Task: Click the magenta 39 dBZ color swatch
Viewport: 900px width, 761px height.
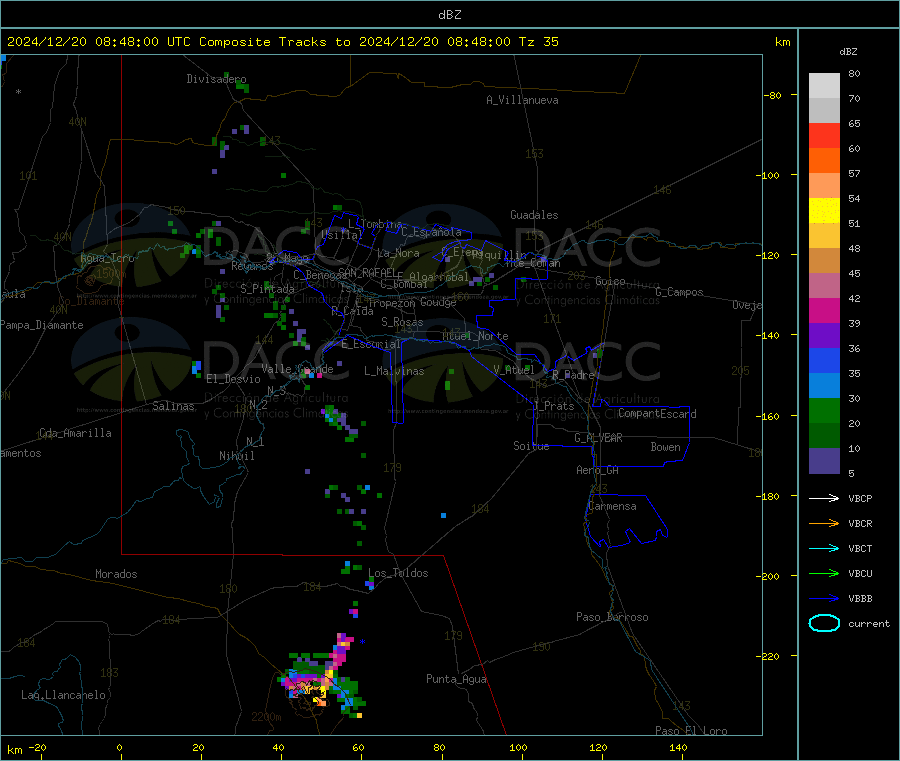Action: (x=824, y=310)
